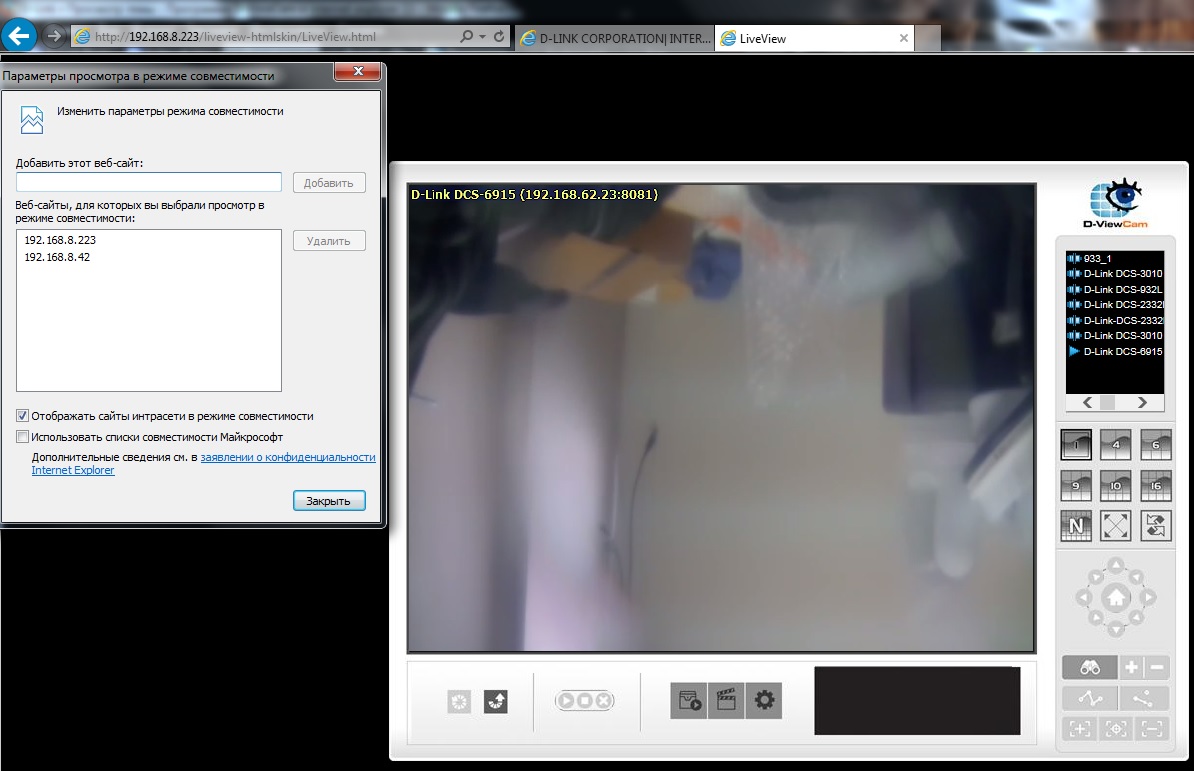This screenshot has height=771, width=1194.
Task: Click the D-ViewCam logo
Action: click(x=1115, y=202)
